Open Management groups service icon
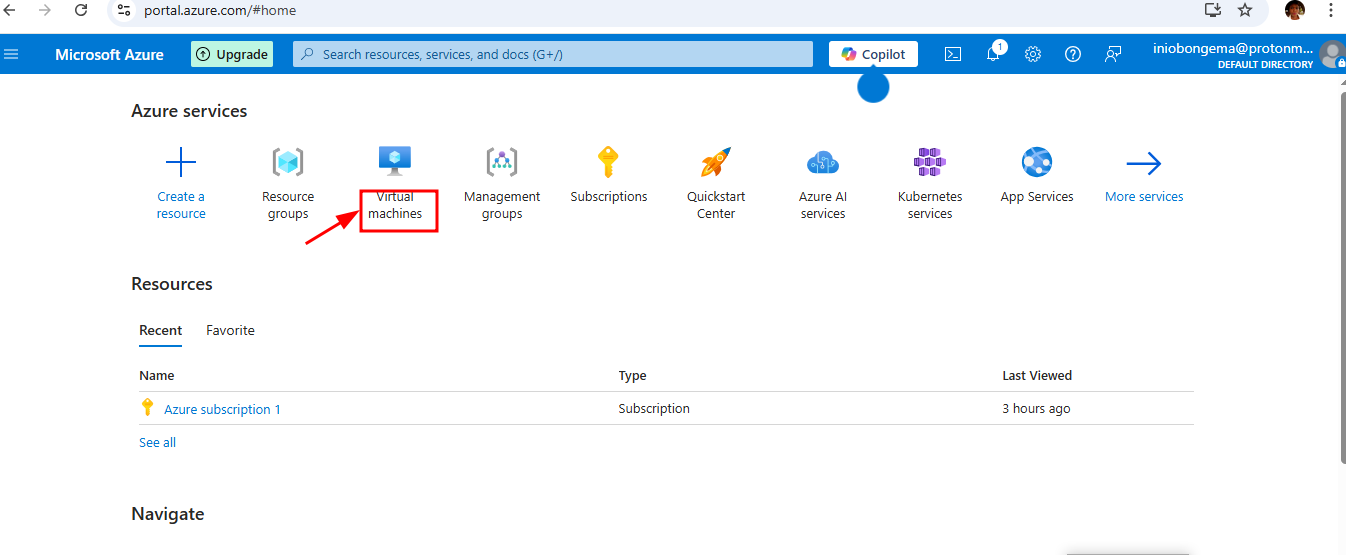 [x=502, y=162]
